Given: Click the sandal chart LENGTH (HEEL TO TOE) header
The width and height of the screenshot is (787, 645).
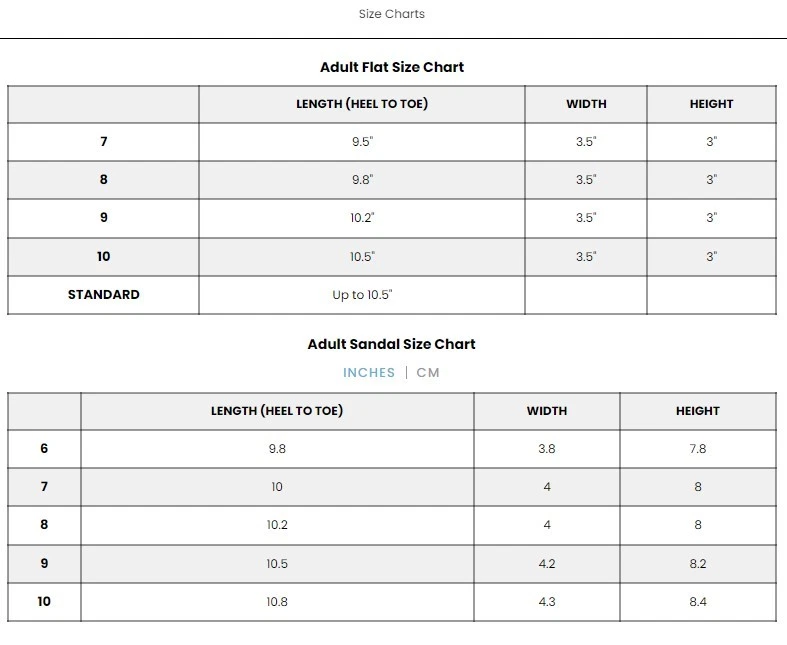Looking at the screenshot, I should (x=277, y=411).
